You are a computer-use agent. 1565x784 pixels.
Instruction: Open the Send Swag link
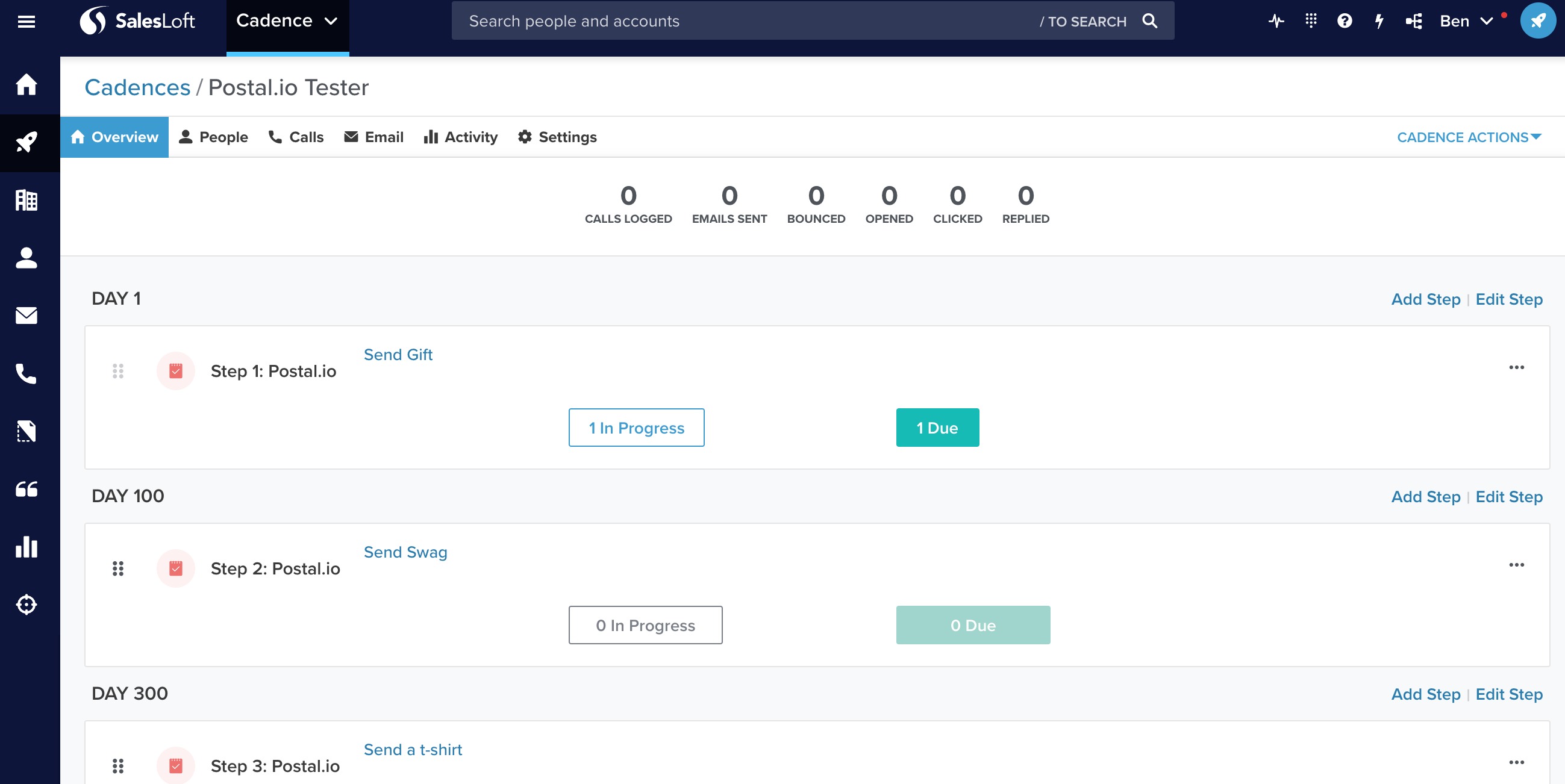405,552
